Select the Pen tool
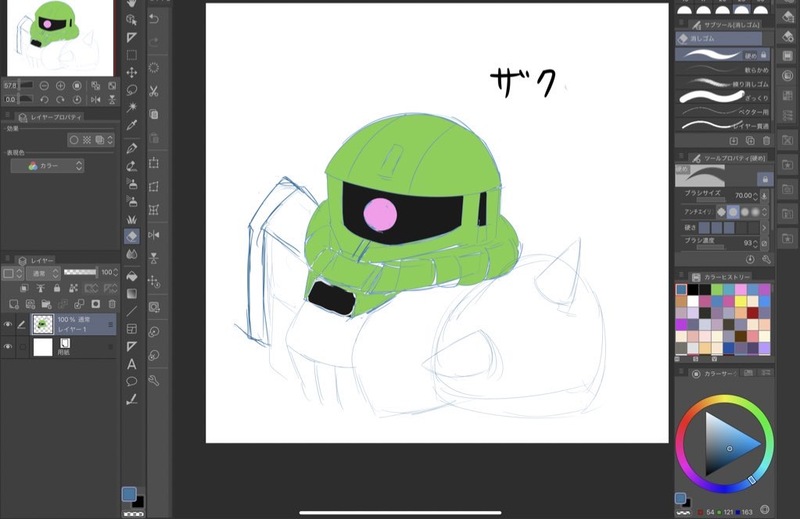Viewport: 800px width, 519px height. click(x=132, y=149)
